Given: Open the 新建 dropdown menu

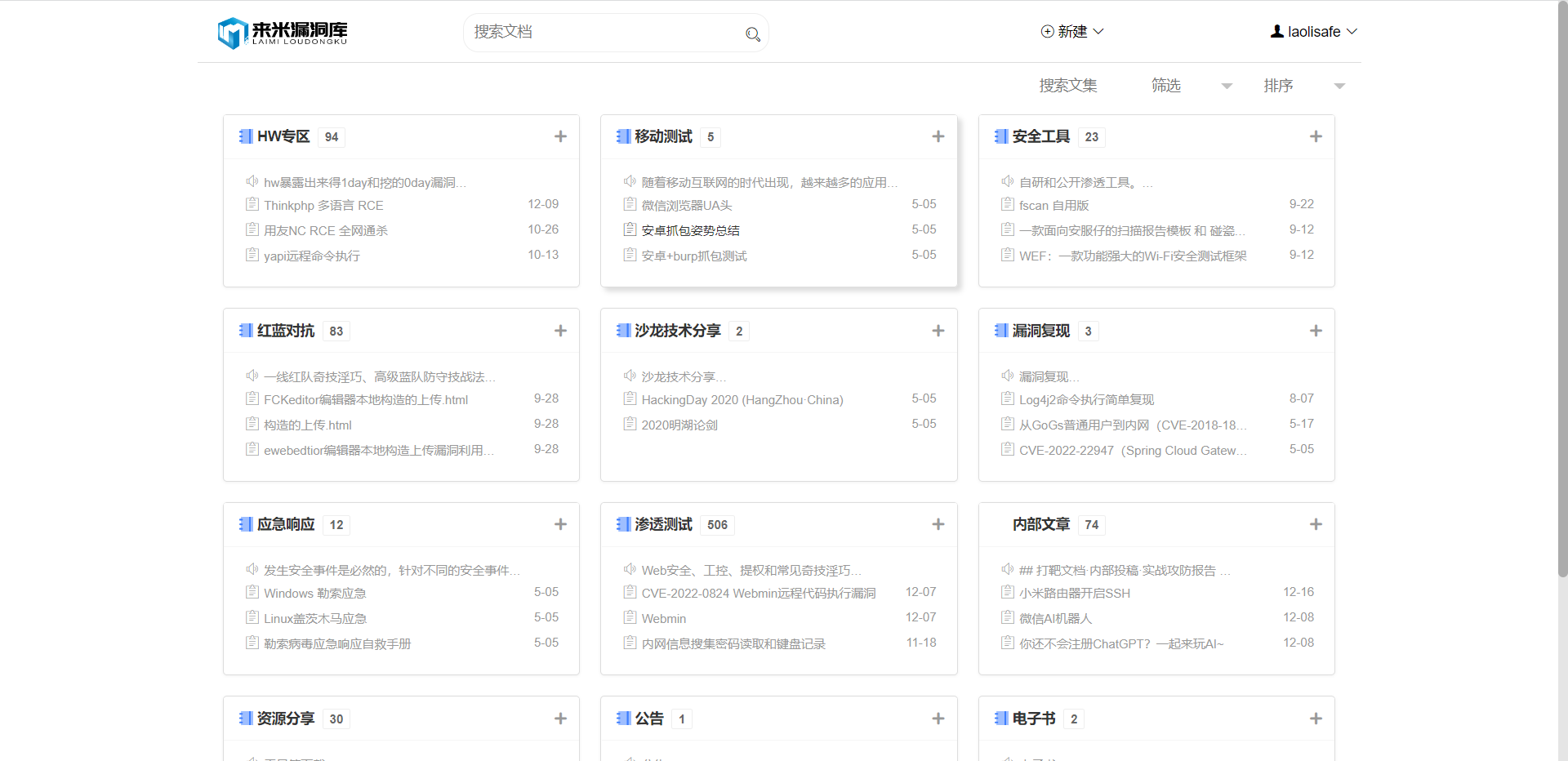Looking at the screenshot, I should 1071,32.
